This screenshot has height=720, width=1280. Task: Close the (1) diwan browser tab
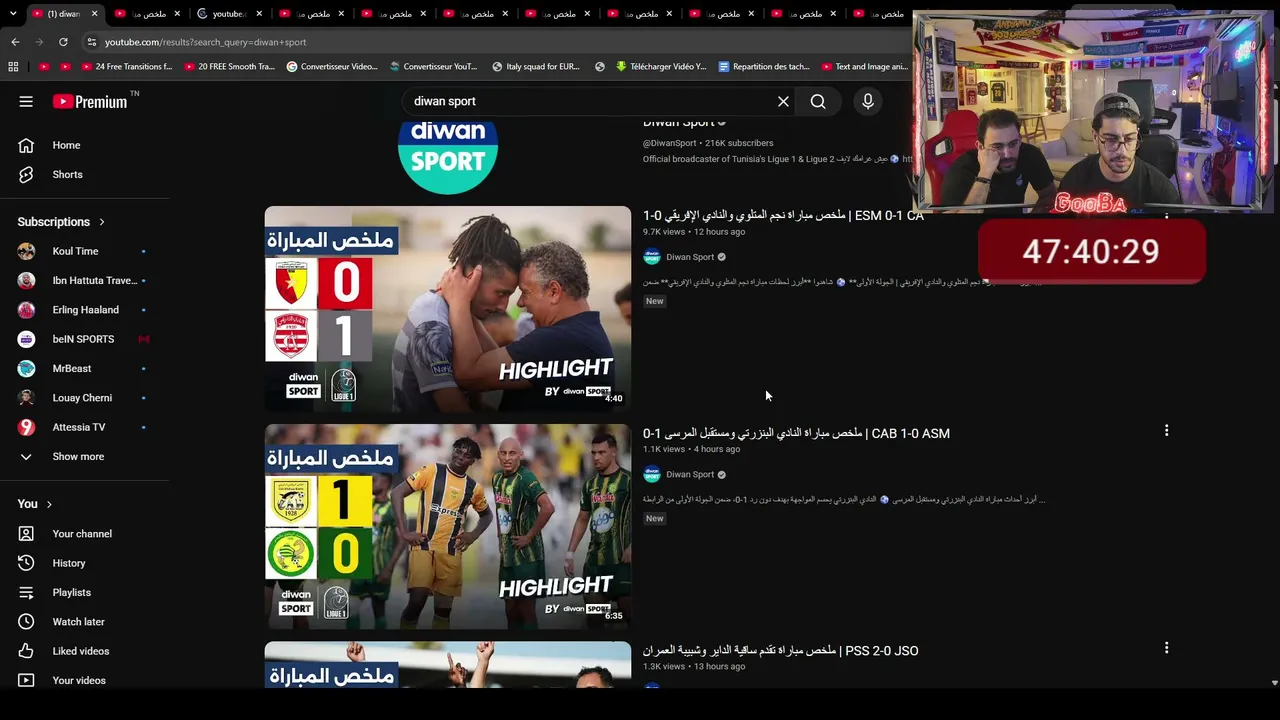[x=95, y=14]
